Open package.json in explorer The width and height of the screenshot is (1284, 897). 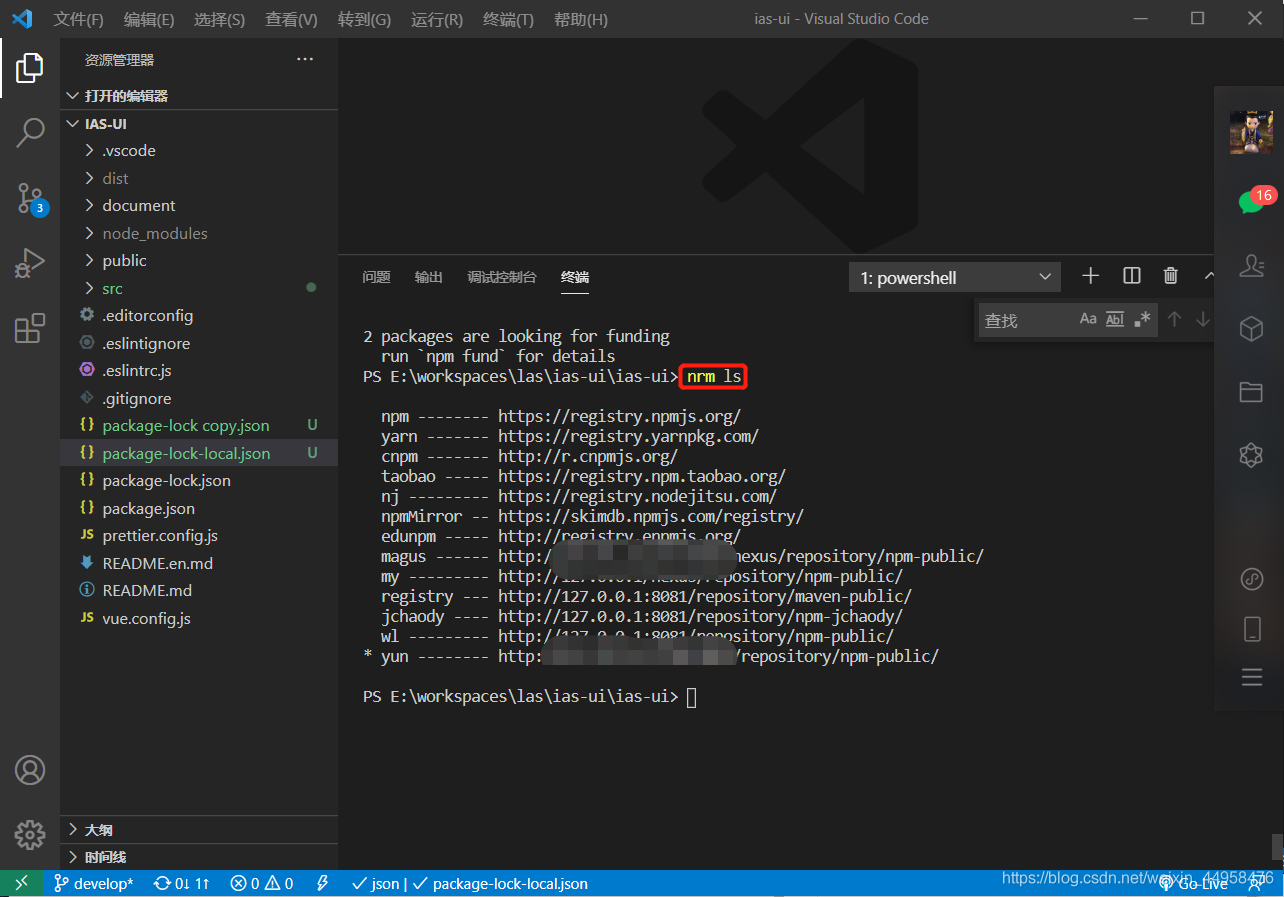(199, 508)
